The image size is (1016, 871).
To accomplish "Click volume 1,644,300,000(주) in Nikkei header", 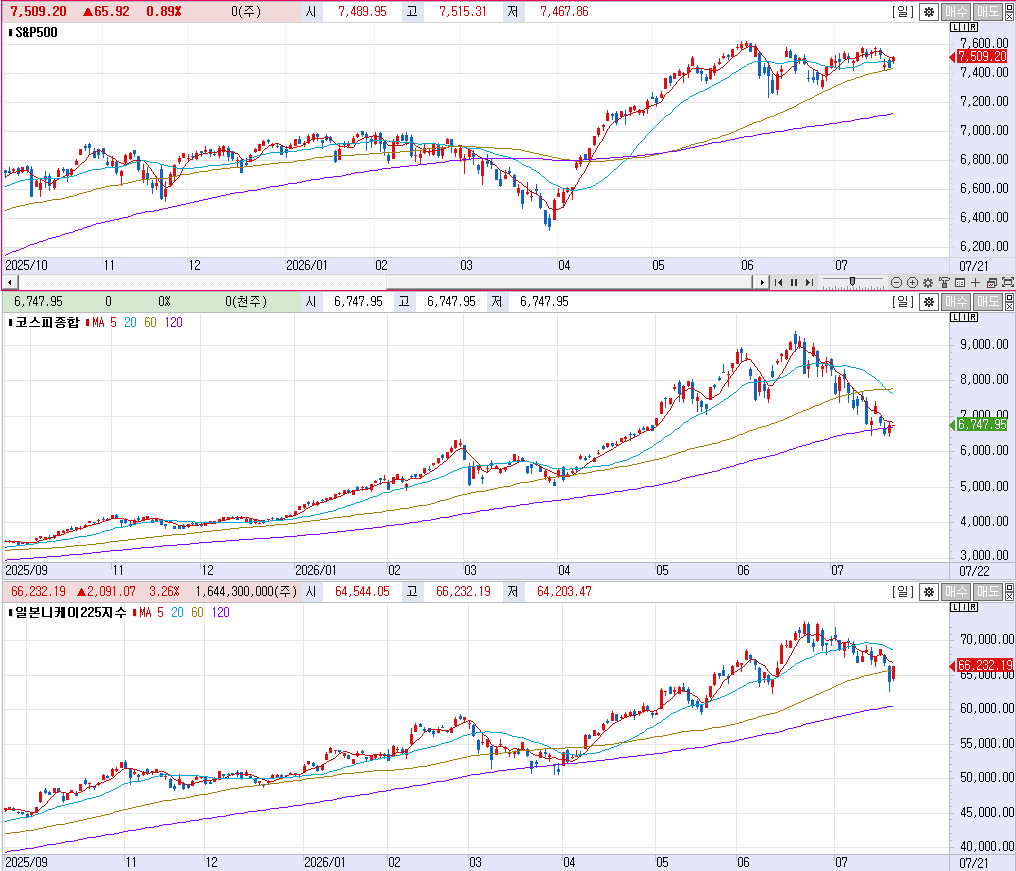I will point(246,591).
